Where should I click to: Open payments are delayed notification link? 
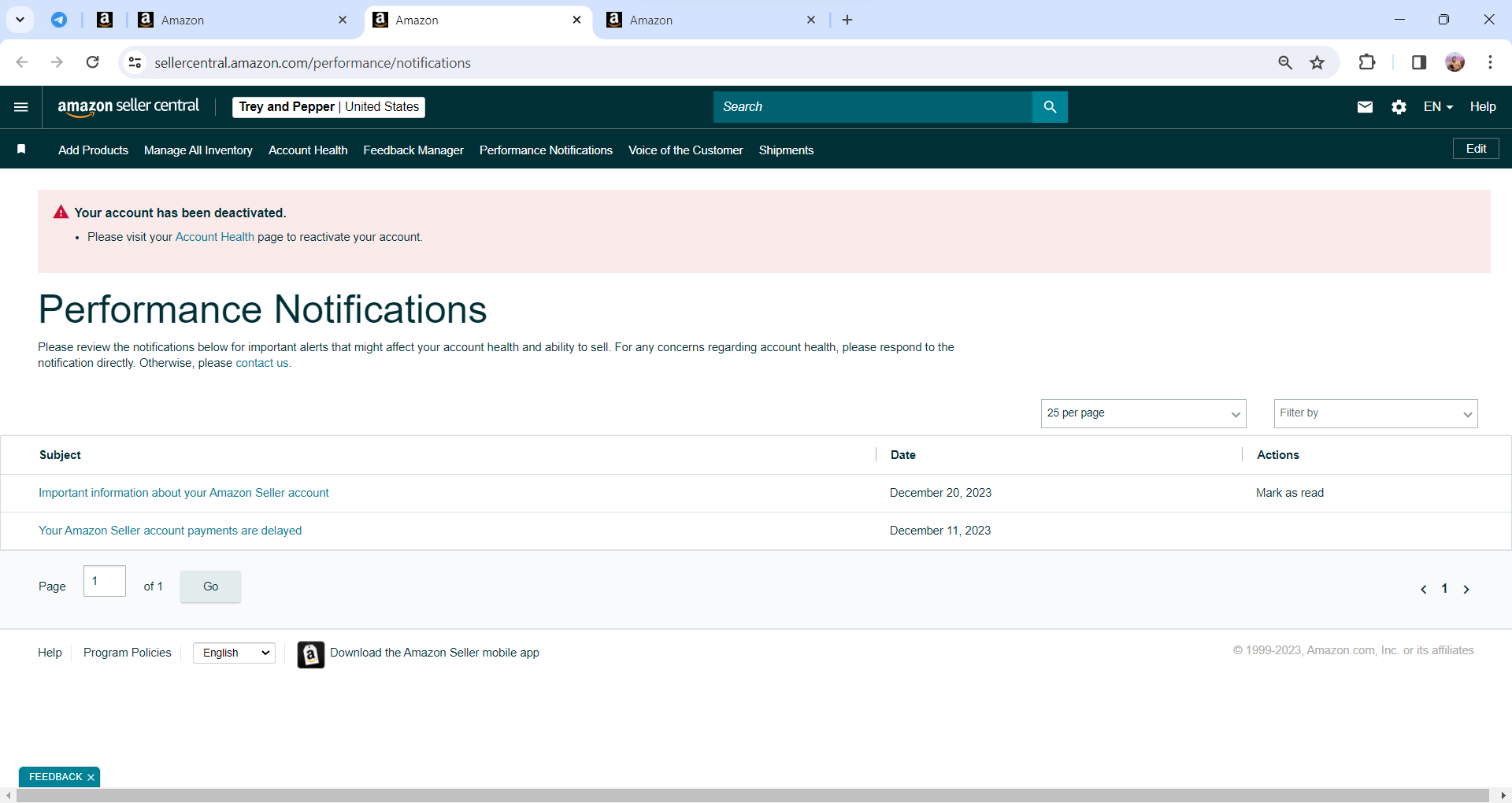pos(170,531)
